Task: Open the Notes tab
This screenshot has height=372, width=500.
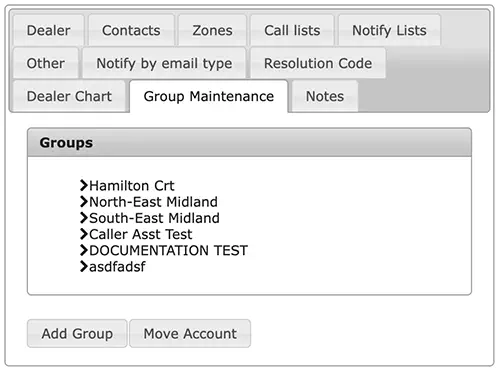Action: point(325,96)
